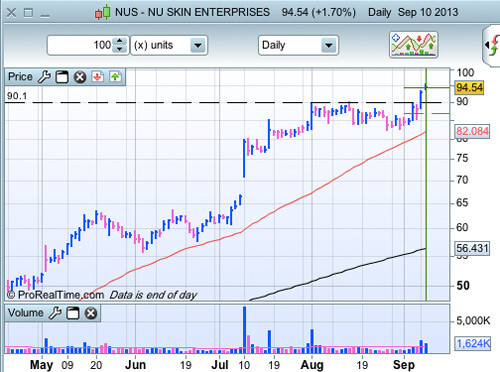Open the indicators and trading systems button
This screenshot has width=500, height=372.
tap(413, 45)
